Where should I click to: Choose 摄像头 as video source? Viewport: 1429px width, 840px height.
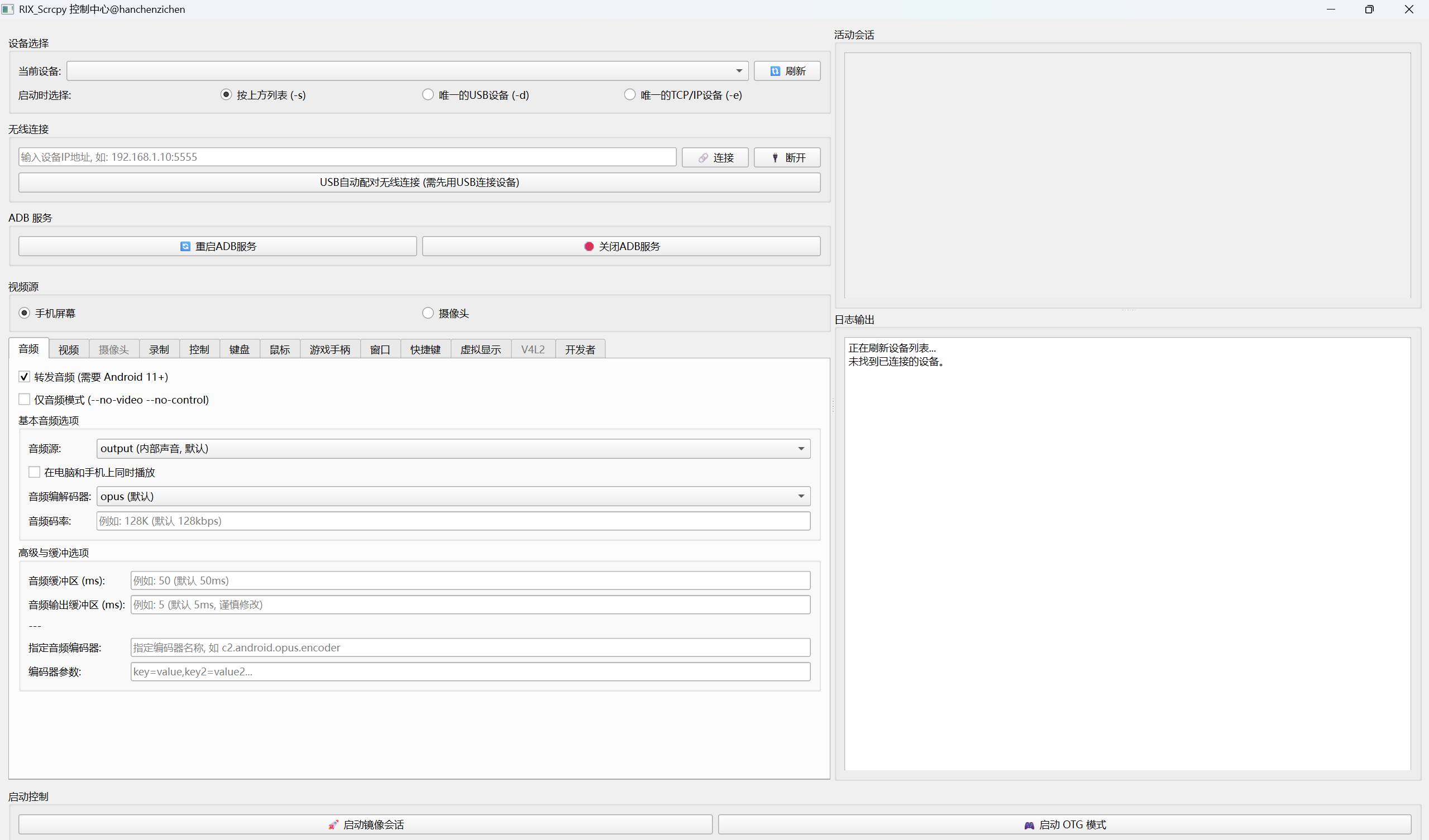coord(428,313)
